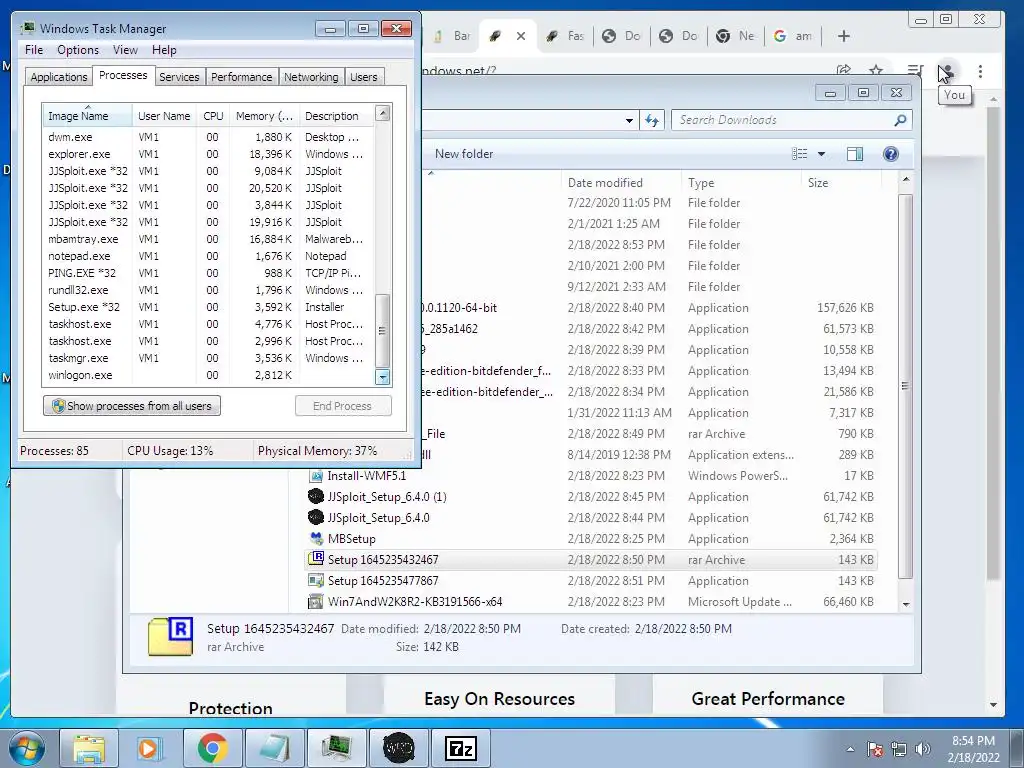Open Chrome three-dot menu
This screenshot has width=1024, height=768.
click(x=980, y=71)
